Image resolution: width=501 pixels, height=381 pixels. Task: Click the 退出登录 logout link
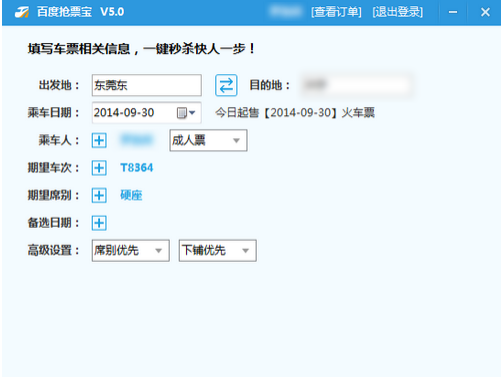[x=398, y=12]
